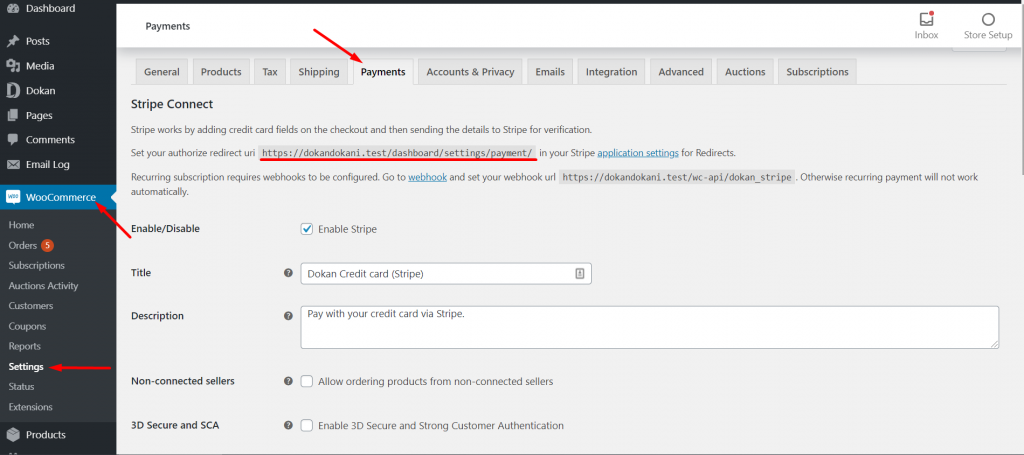This screenshot has height=455, width=1024.
Task: Open Accounts & Privacy tab
Action: (470, 72)
